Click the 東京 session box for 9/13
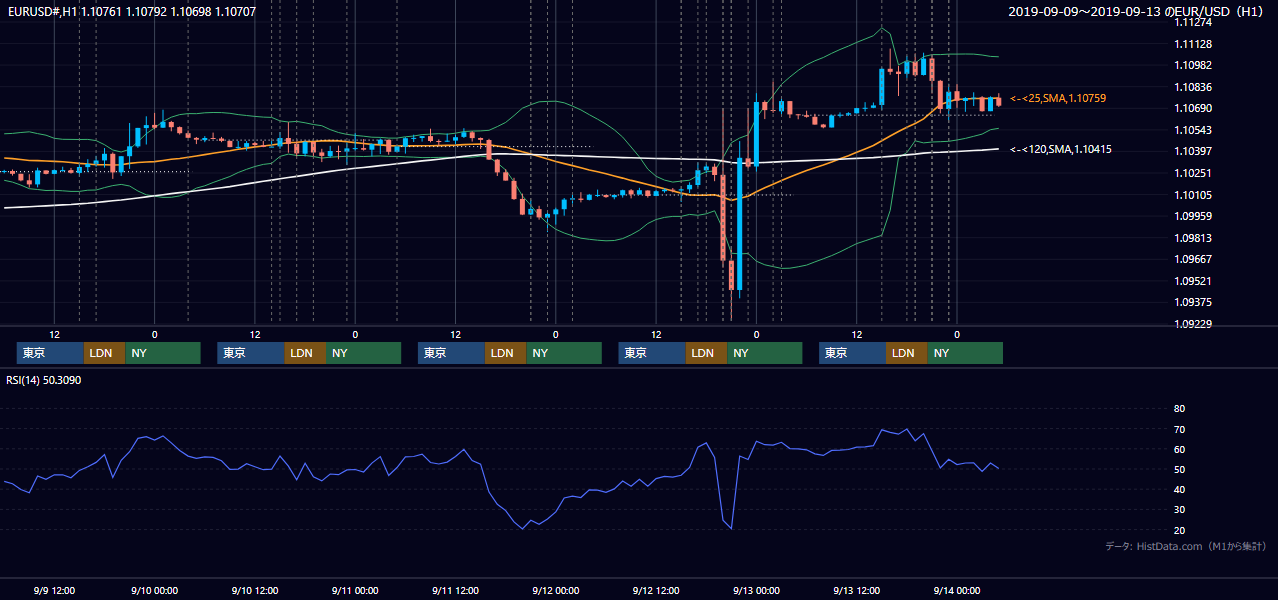The width and height of the screenshot is (1278, 600). click(x=852, y=353)
